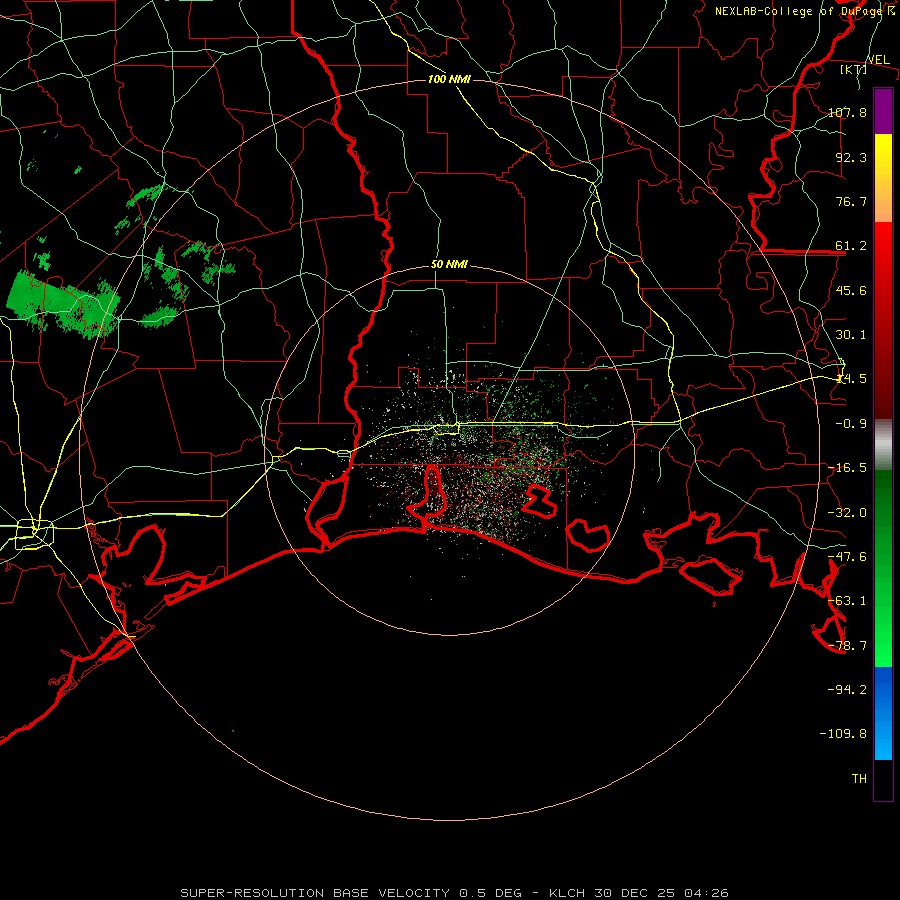900x900 pixels.
Task: Select the -109.8 legend value
Action: tap(843, 734)
